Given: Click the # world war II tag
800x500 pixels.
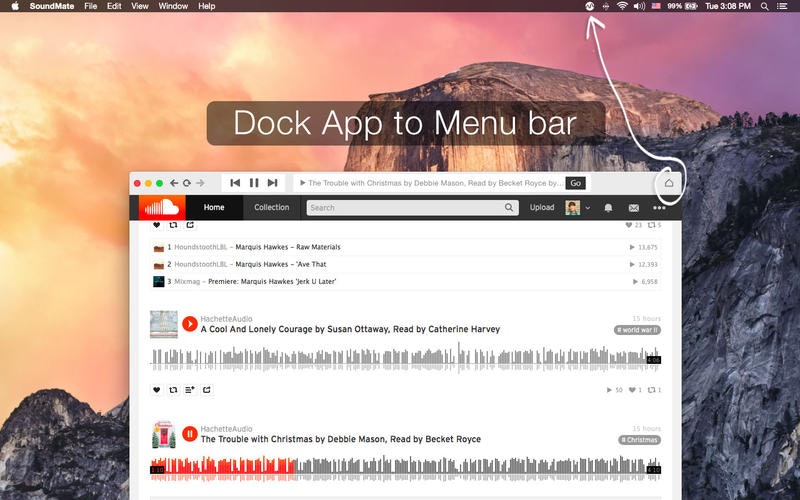Looking at the screenshot, I should click(x=637, y=330).
